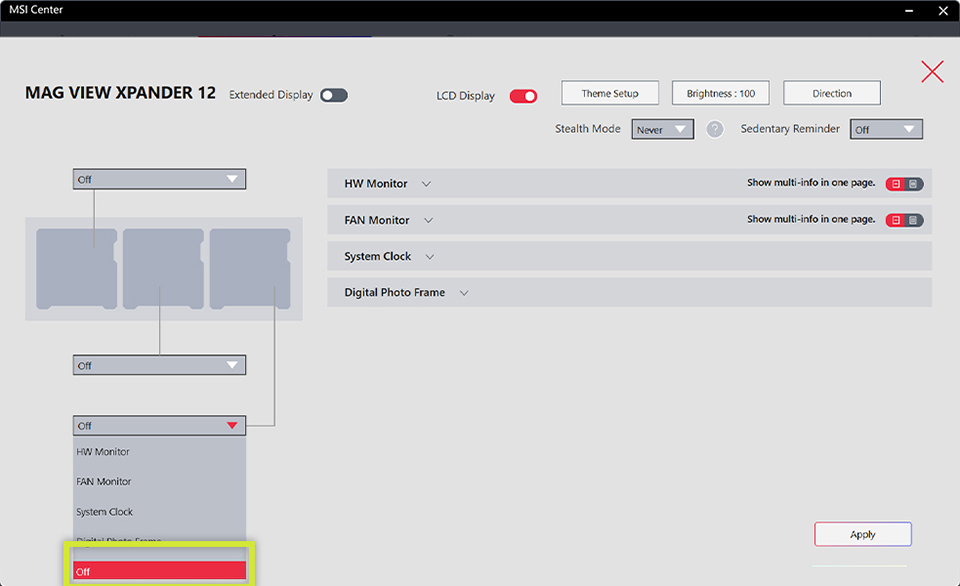Minimize the MSI Center window
Viewport: 960px width, 586px height.
(909, 10)
